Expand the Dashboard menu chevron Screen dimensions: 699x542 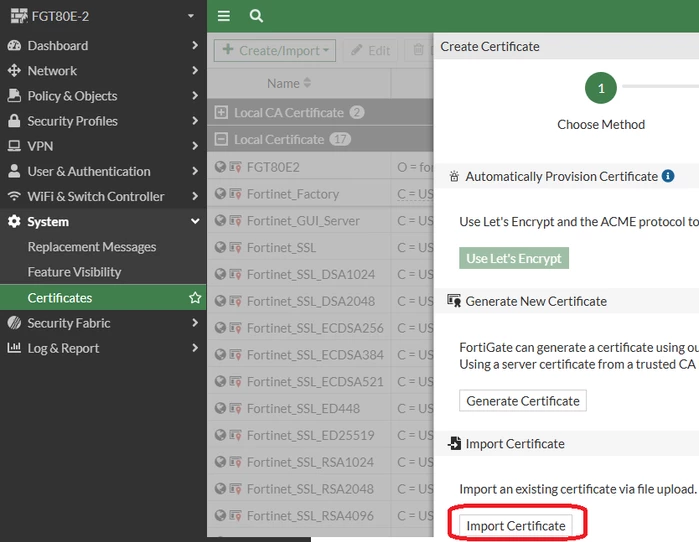click(195, 45)
